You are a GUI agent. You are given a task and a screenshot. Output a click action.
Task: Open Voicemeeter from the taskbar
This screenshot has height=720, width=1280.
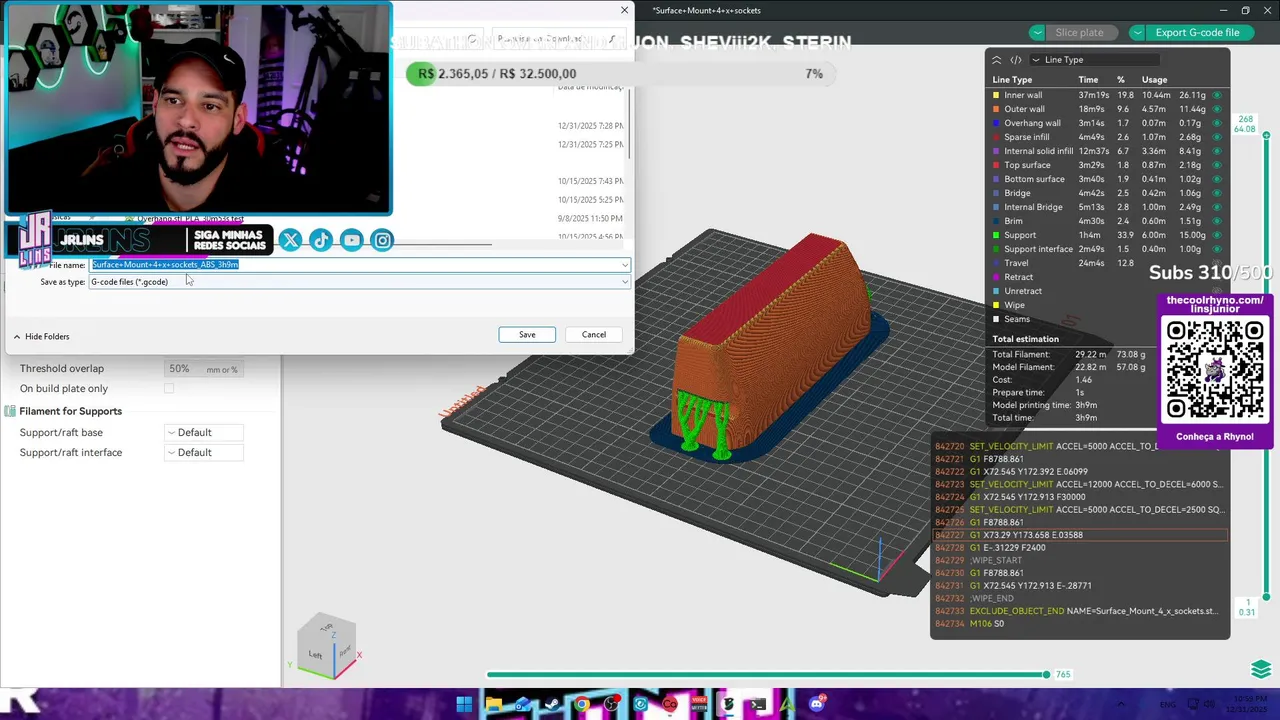coord(699,704)
